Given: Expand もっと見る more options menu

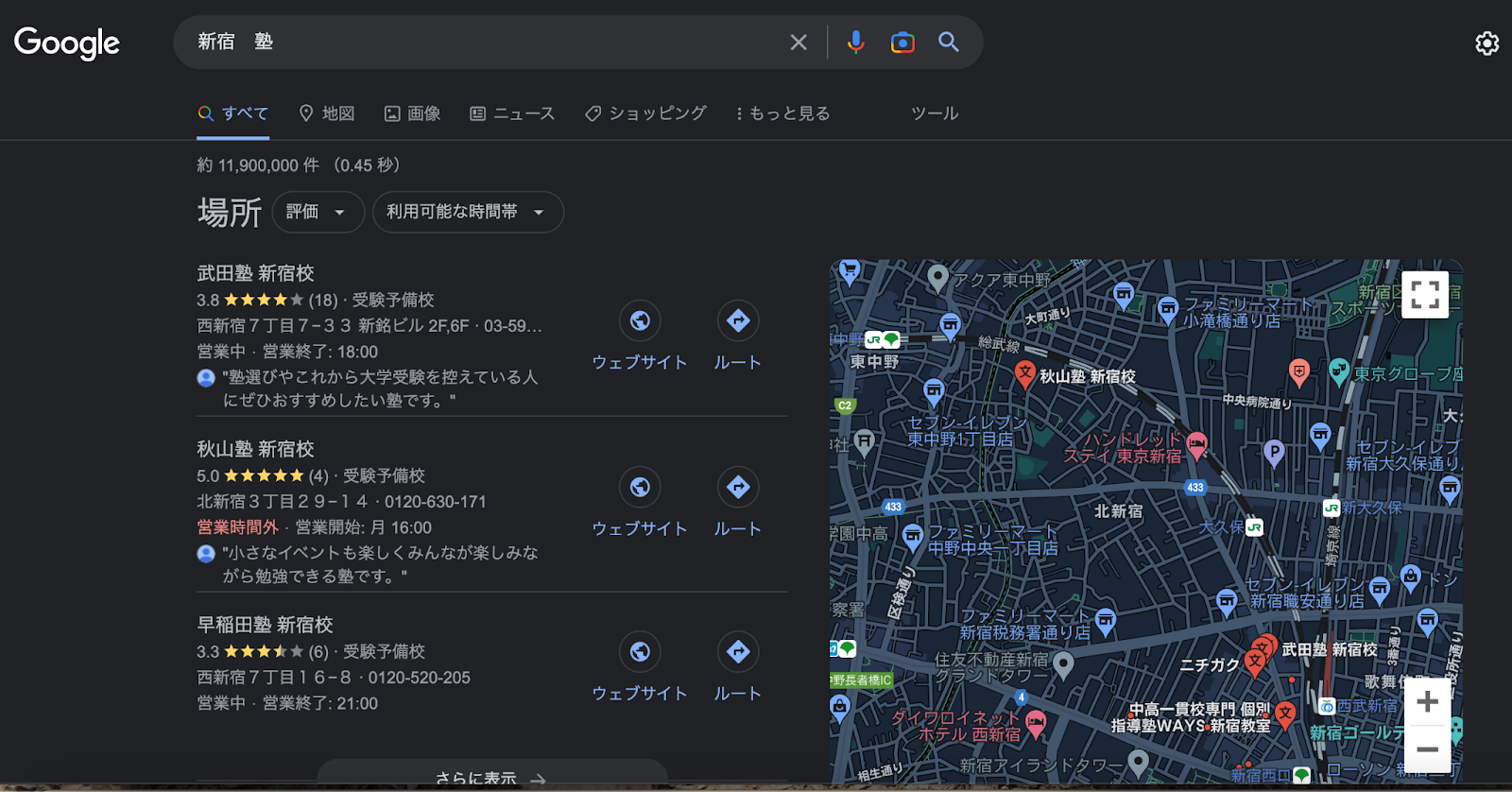Looking at the screenshot, I should (x=783, y=113).
